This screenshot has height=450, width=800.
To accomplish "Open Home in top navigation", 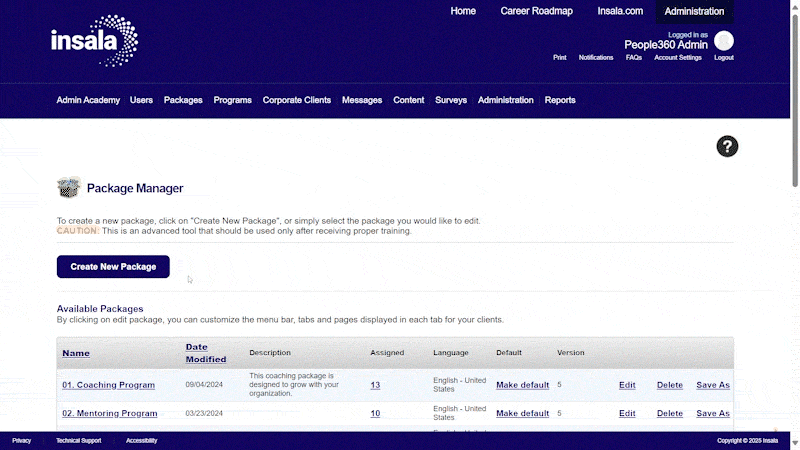I will click(x=463, y=11).
